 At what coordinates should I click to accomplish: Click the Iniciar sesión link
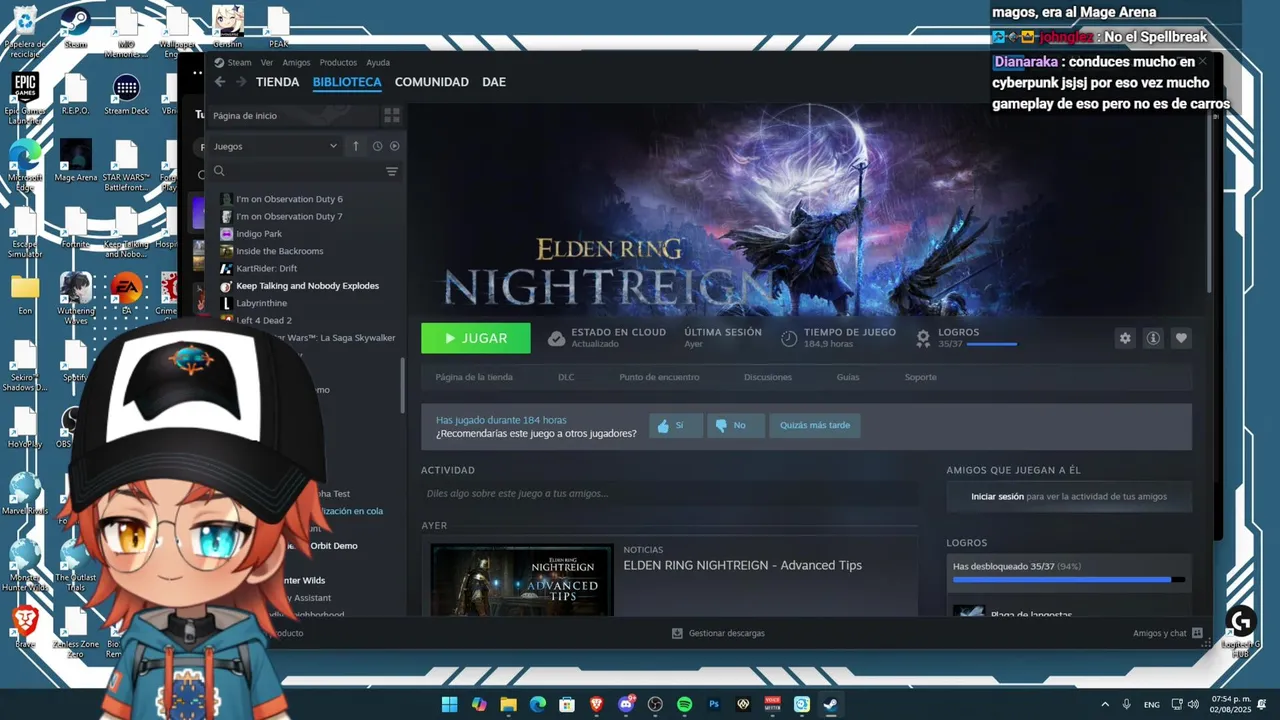pyautogui.click(x=997, y=496)
